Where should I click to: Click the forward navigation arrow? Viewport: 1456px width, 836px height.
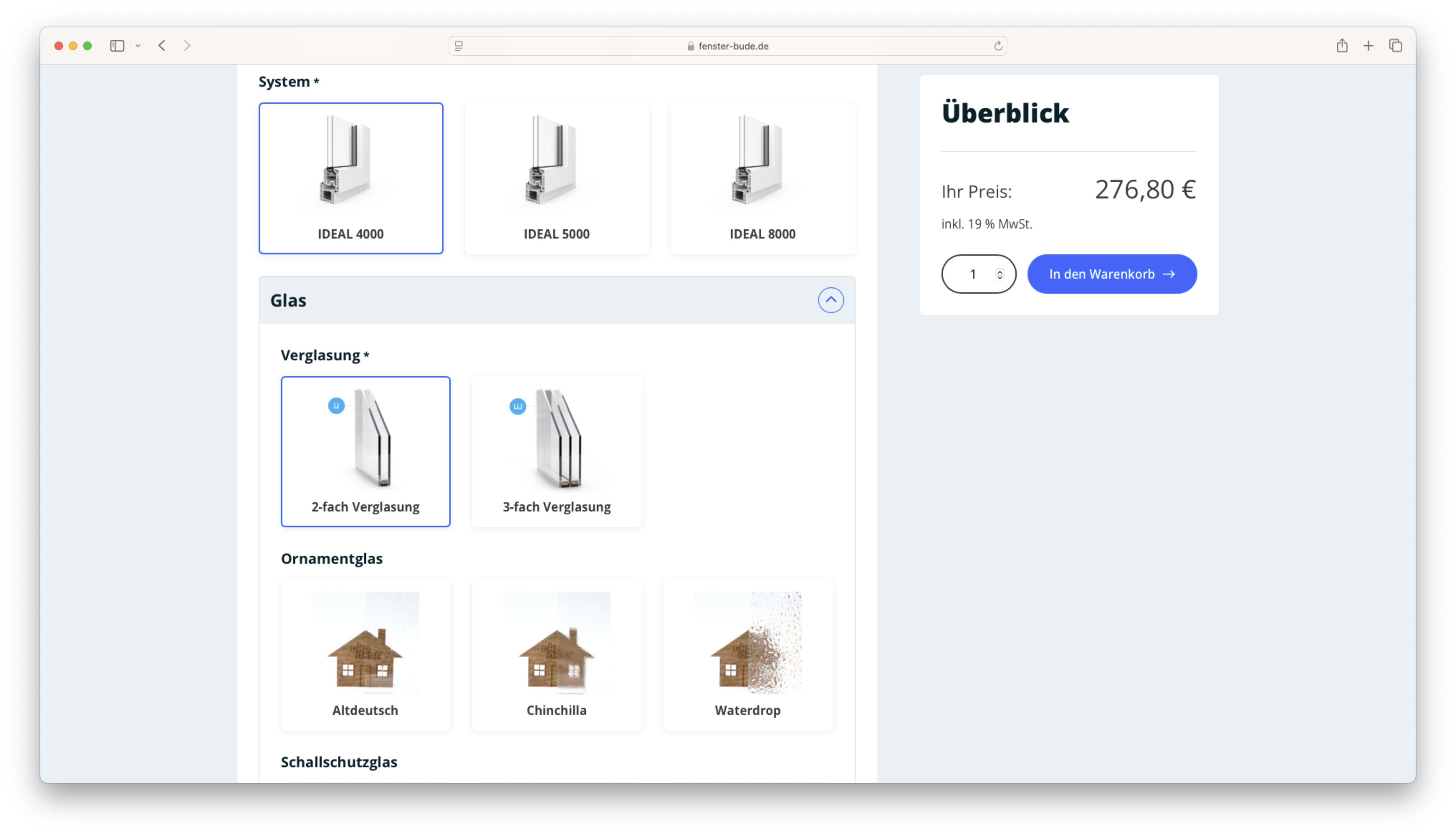(x=187, y=46)
